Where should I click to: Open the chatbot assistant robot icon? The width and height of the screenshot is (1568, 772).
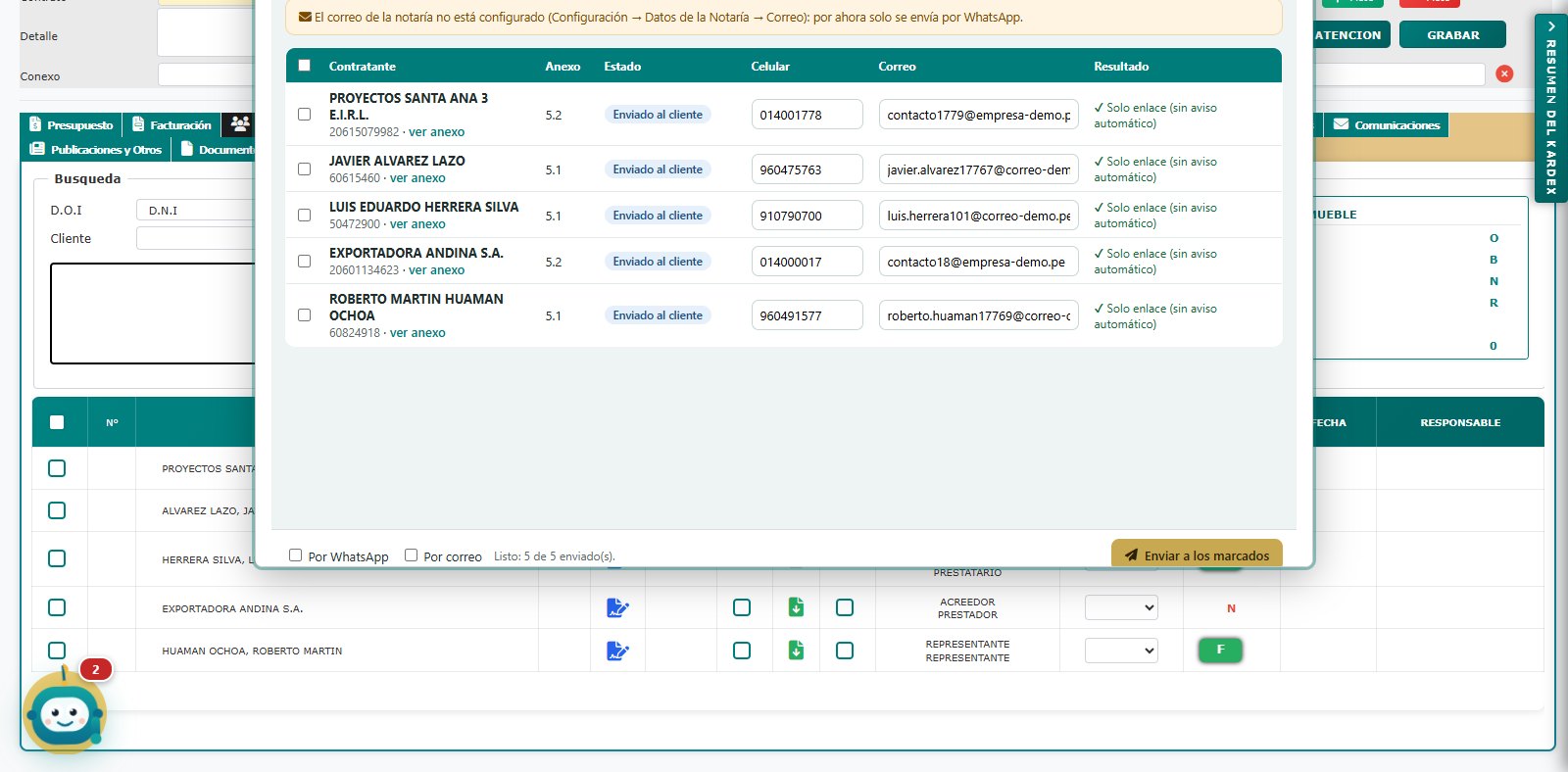pyautogui.click(x=65, y=714)
